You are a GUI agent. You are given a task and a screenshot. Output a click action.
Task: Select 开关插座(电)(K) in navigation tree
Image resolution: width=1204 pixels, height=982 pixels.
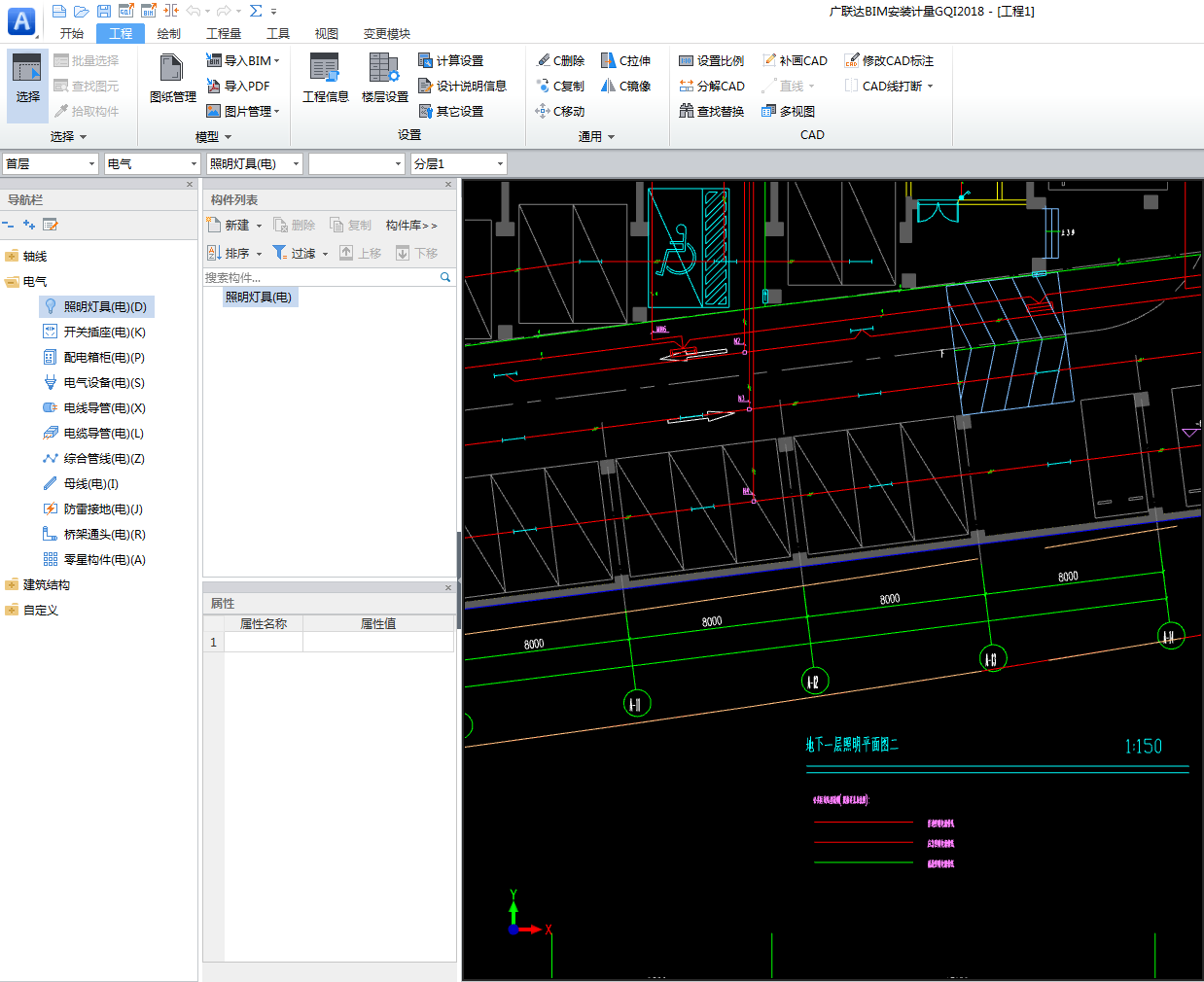point(94,332)
